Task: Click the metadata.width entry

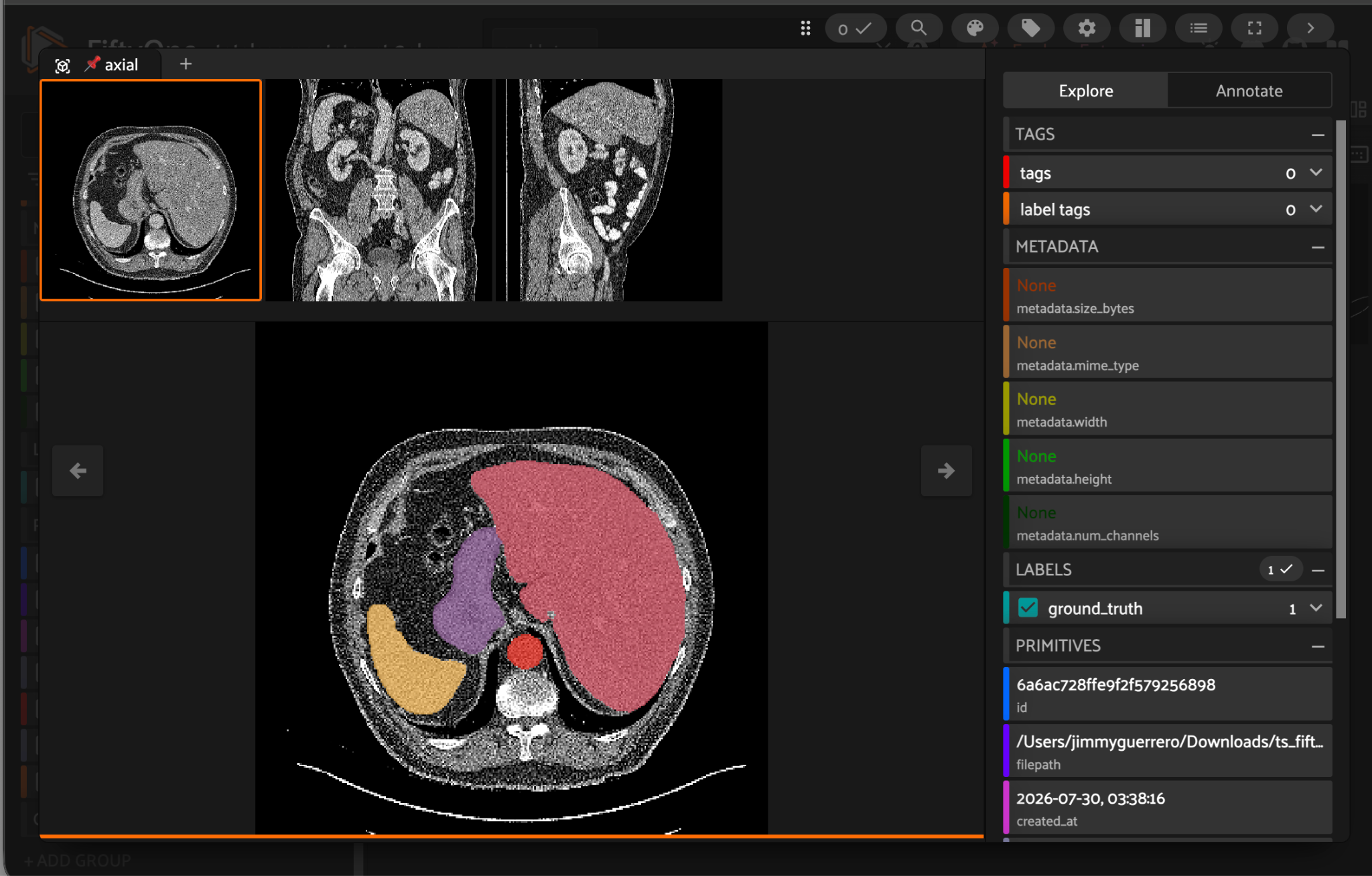Action: point(1168,409)
